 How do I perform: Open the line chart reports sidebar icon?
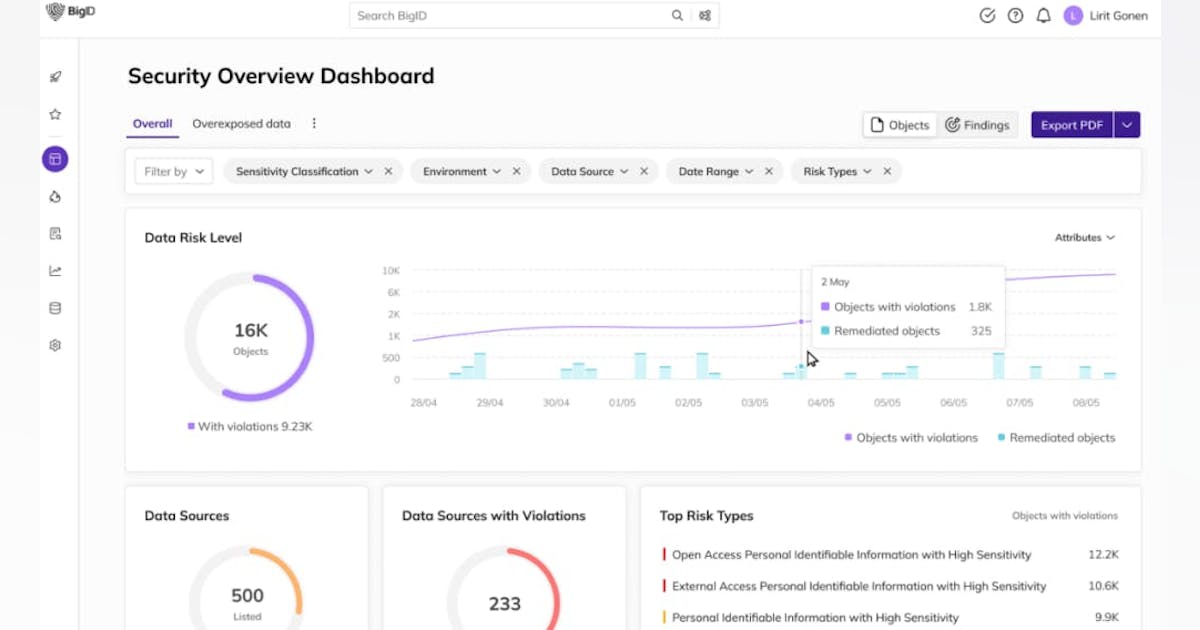(55, 270)
